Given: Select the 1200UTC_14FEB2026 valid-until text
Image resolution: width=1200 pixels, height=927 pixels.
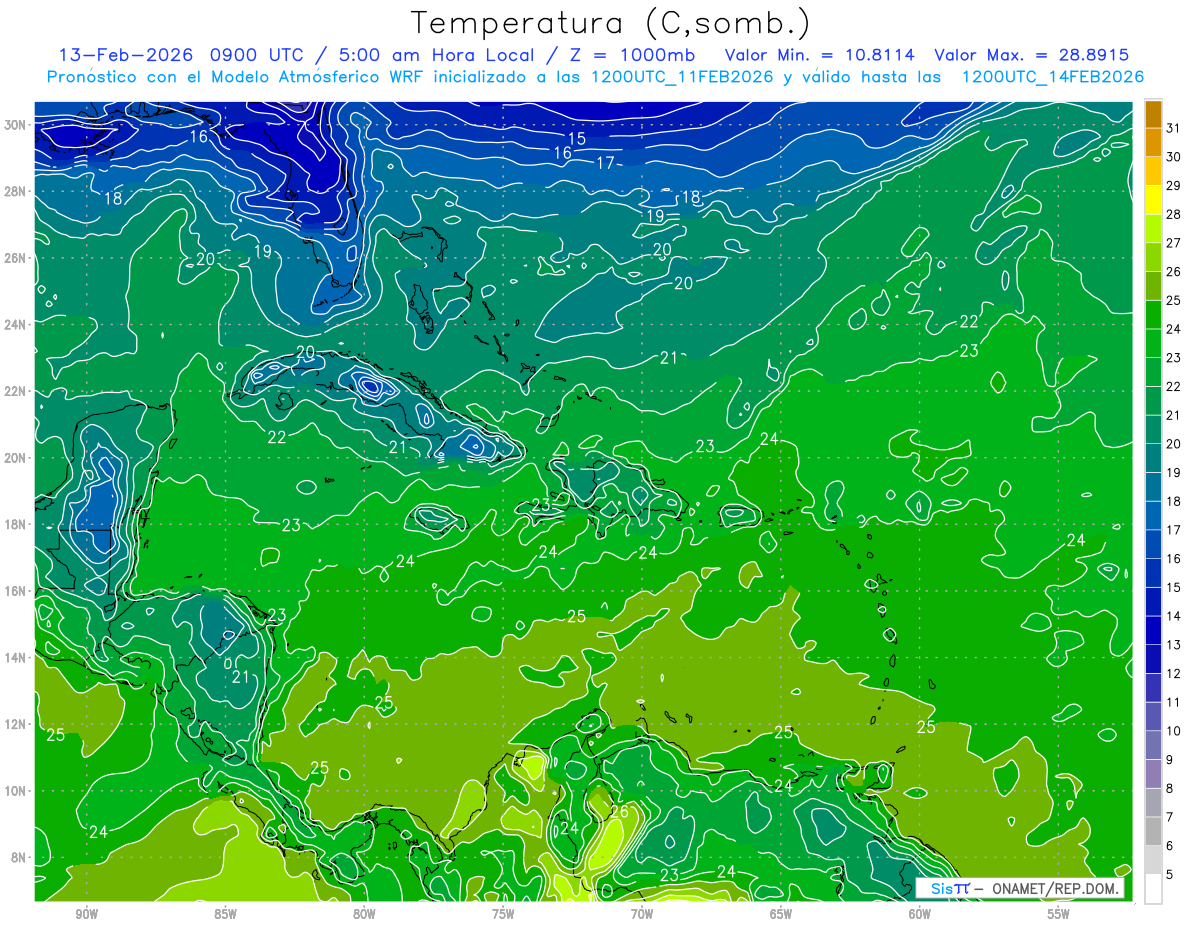Looking at the screenshot, I should 1052,77.
